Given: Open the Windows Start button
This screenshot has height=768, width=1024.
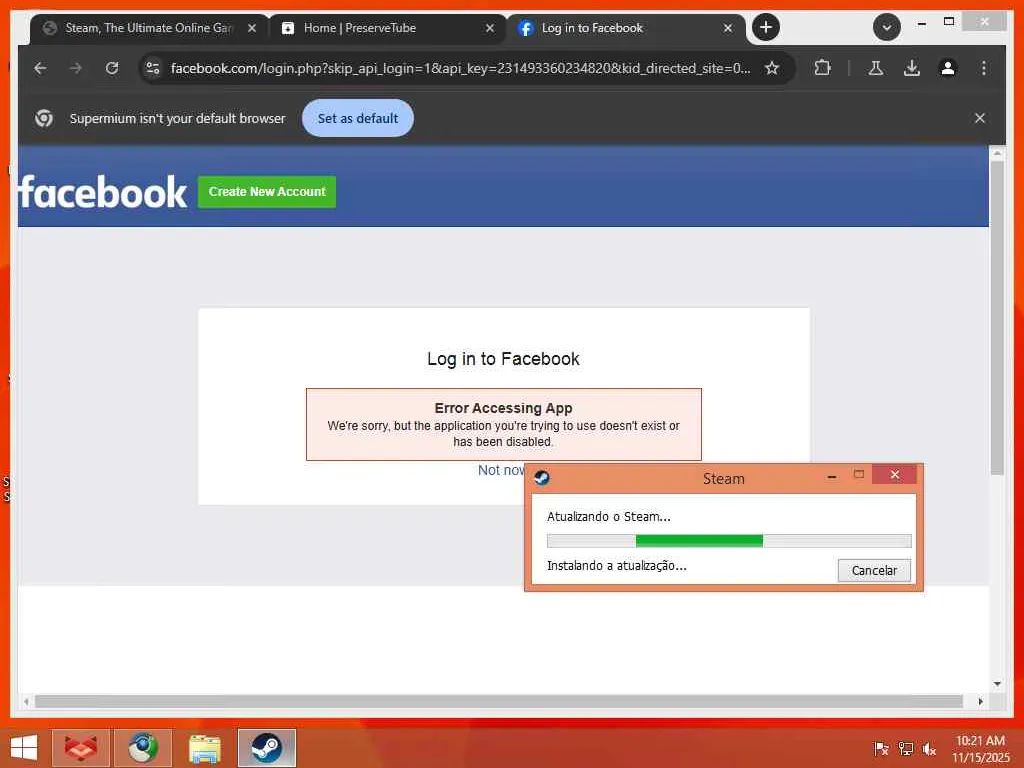Looking at the screenshot, I should pyautogui.click(x=24, y=748).
